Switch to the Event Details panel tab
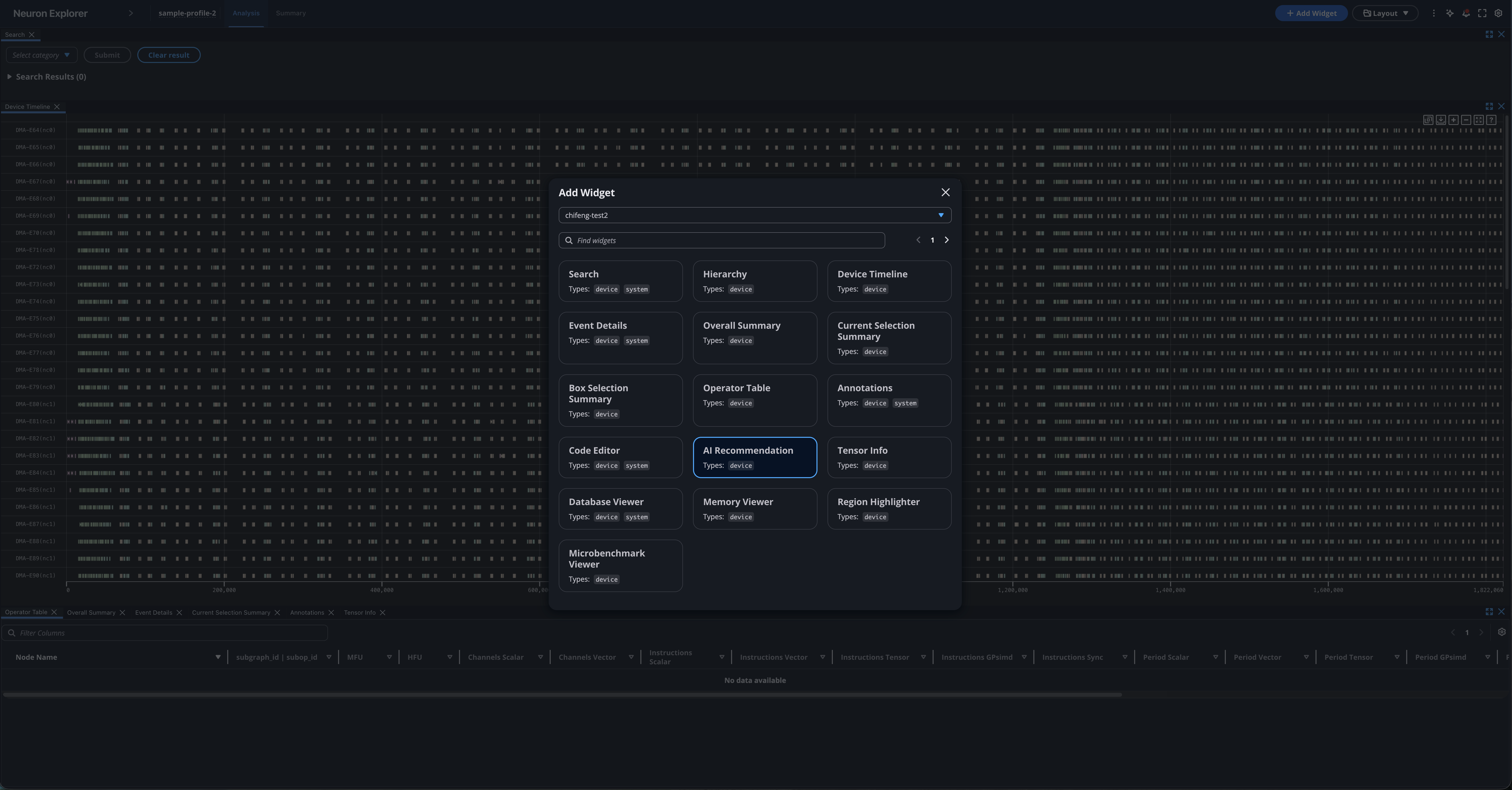Screen dimensions: 1512x790 (x=154, y=613)
